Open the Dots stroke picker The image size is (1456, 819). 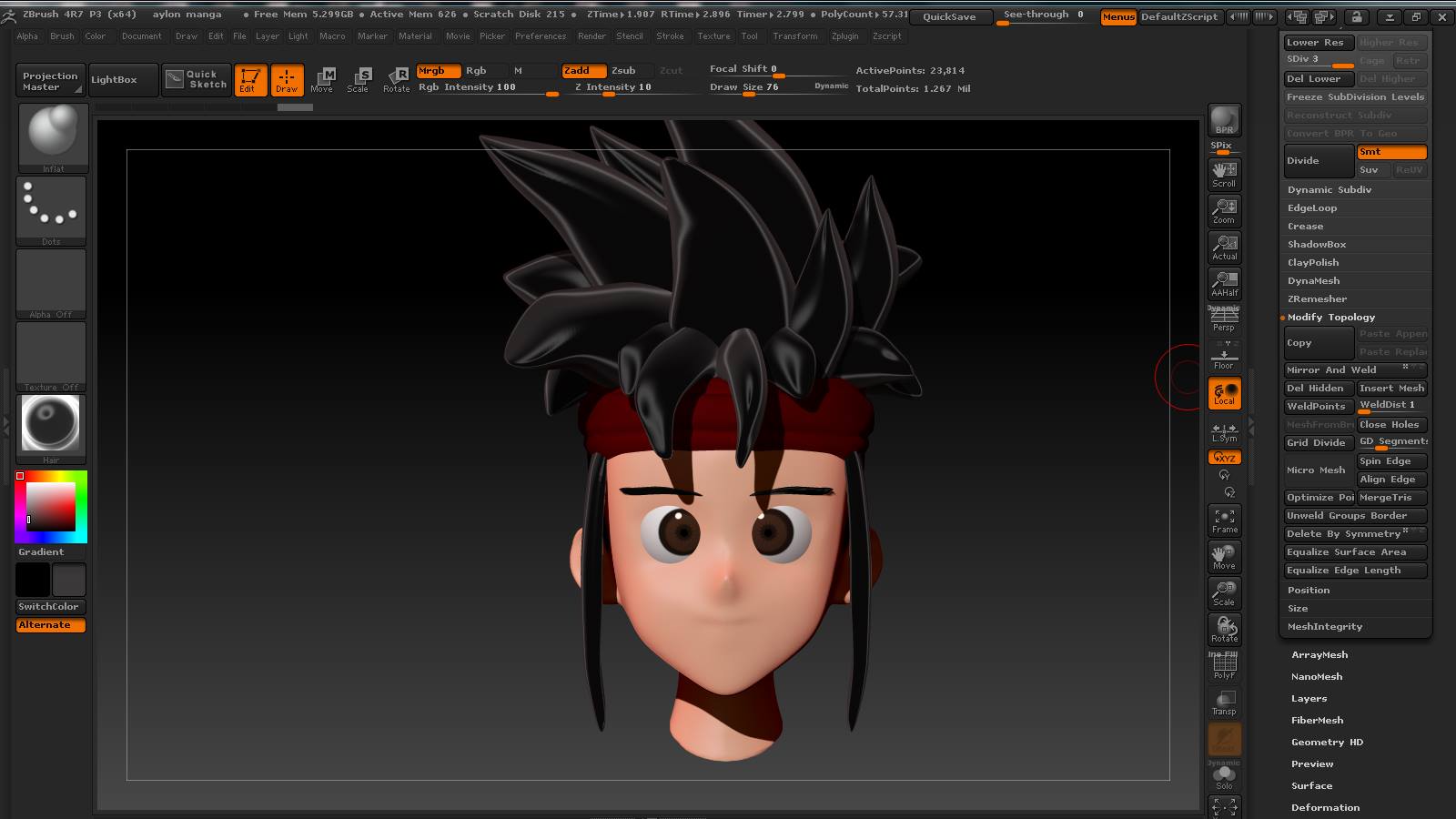point(51,210)
